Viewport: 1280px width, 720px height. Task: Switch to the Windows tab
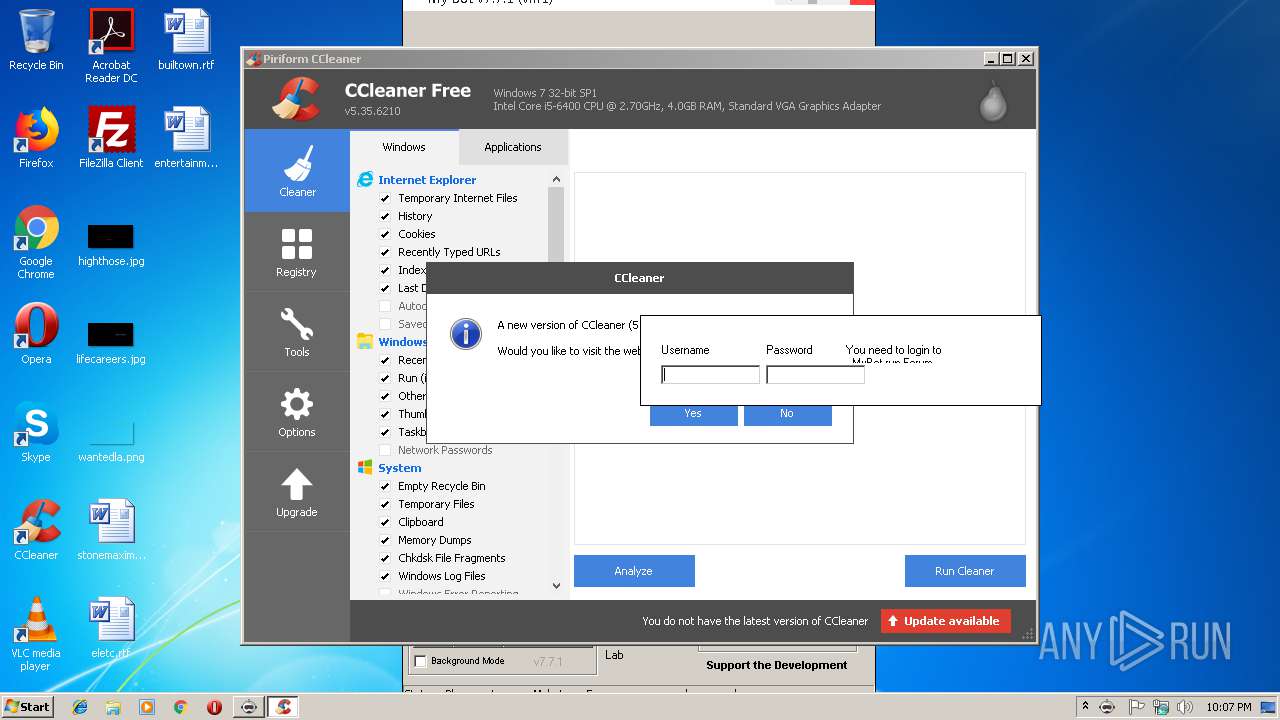(404, 147)
